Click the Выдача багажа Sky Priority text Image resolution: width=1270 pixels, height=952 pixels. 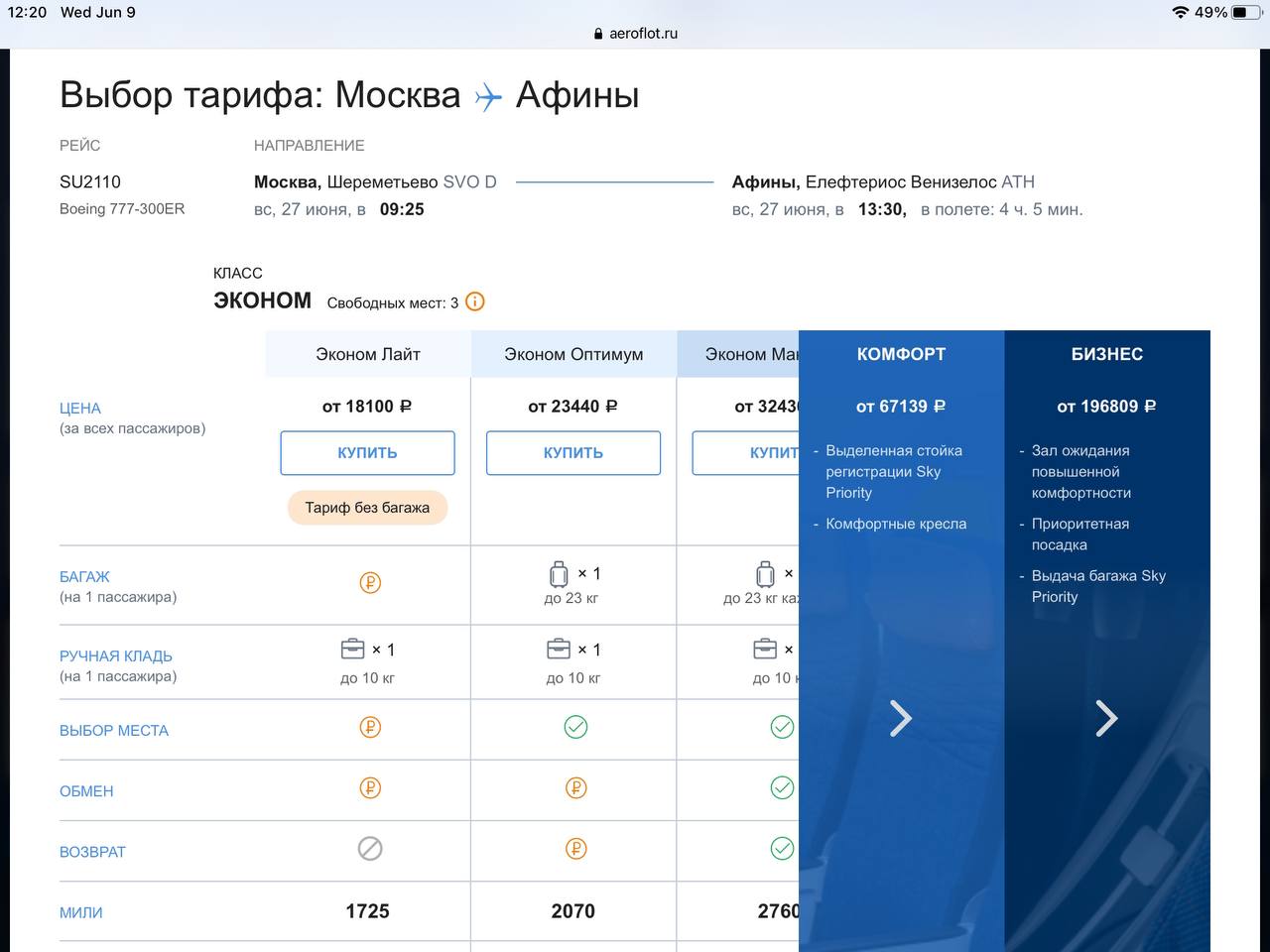coord(1098,586)
